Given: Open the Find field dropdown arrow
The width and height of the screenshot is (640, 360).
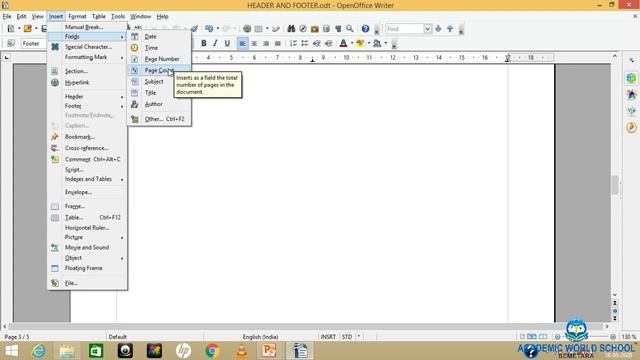Looking at the screenshot, I should (427, 29).
